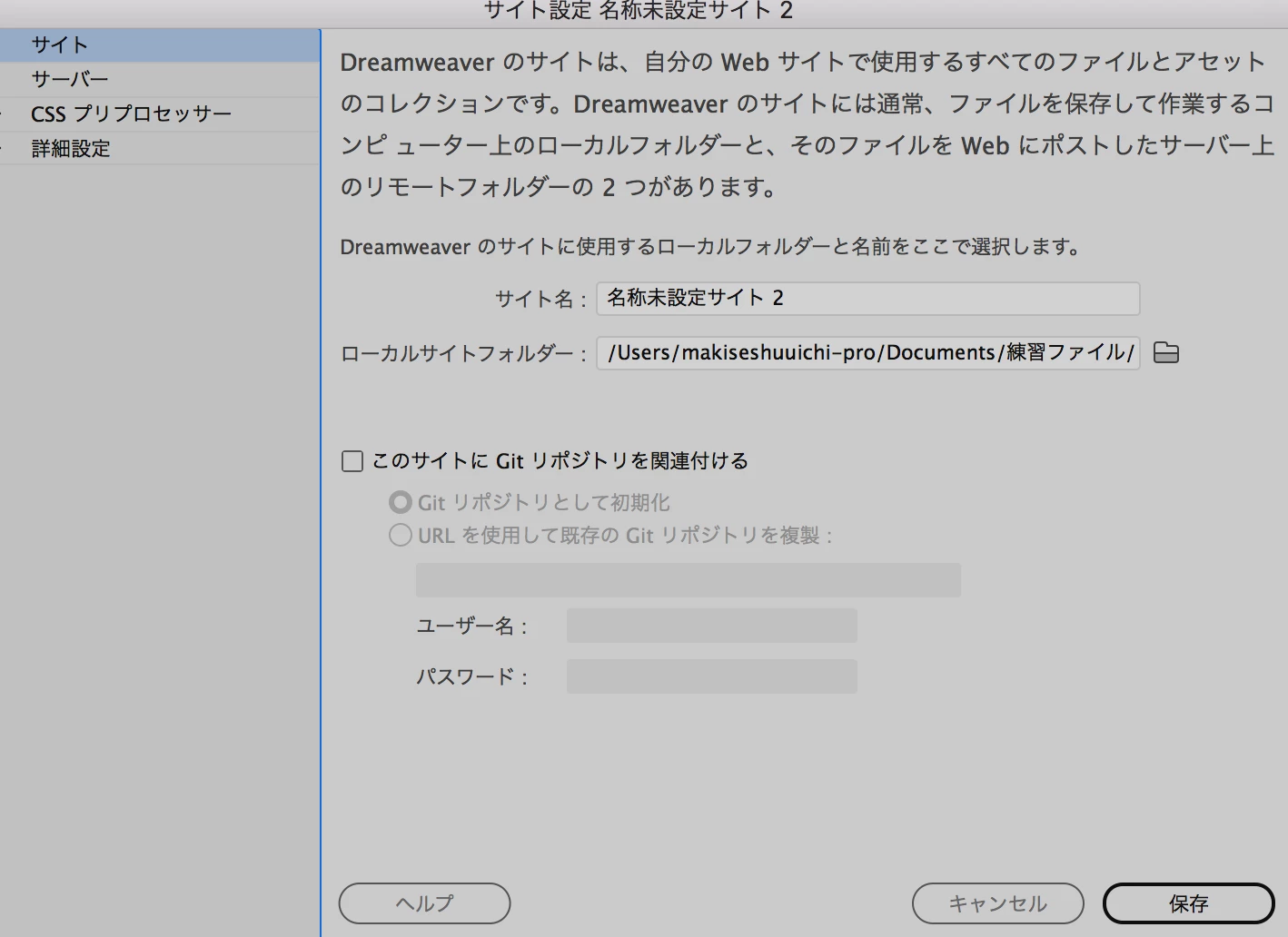
Task: Open CSS プリプロセッサー category
Action: pyautogui.click(x=160, y=113)
